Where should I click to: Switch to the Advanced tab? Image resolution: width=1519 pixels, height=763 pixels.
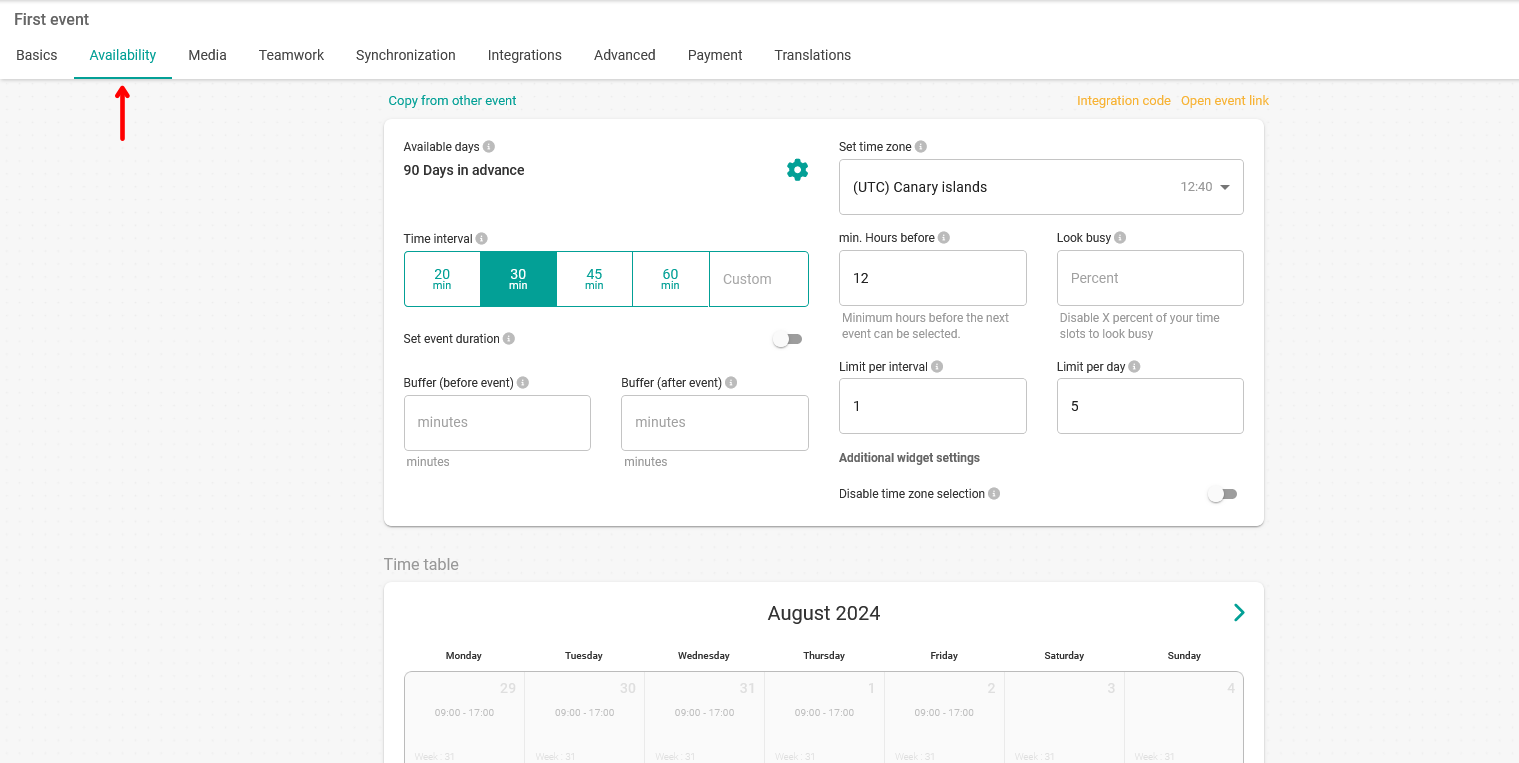point(625,55)
